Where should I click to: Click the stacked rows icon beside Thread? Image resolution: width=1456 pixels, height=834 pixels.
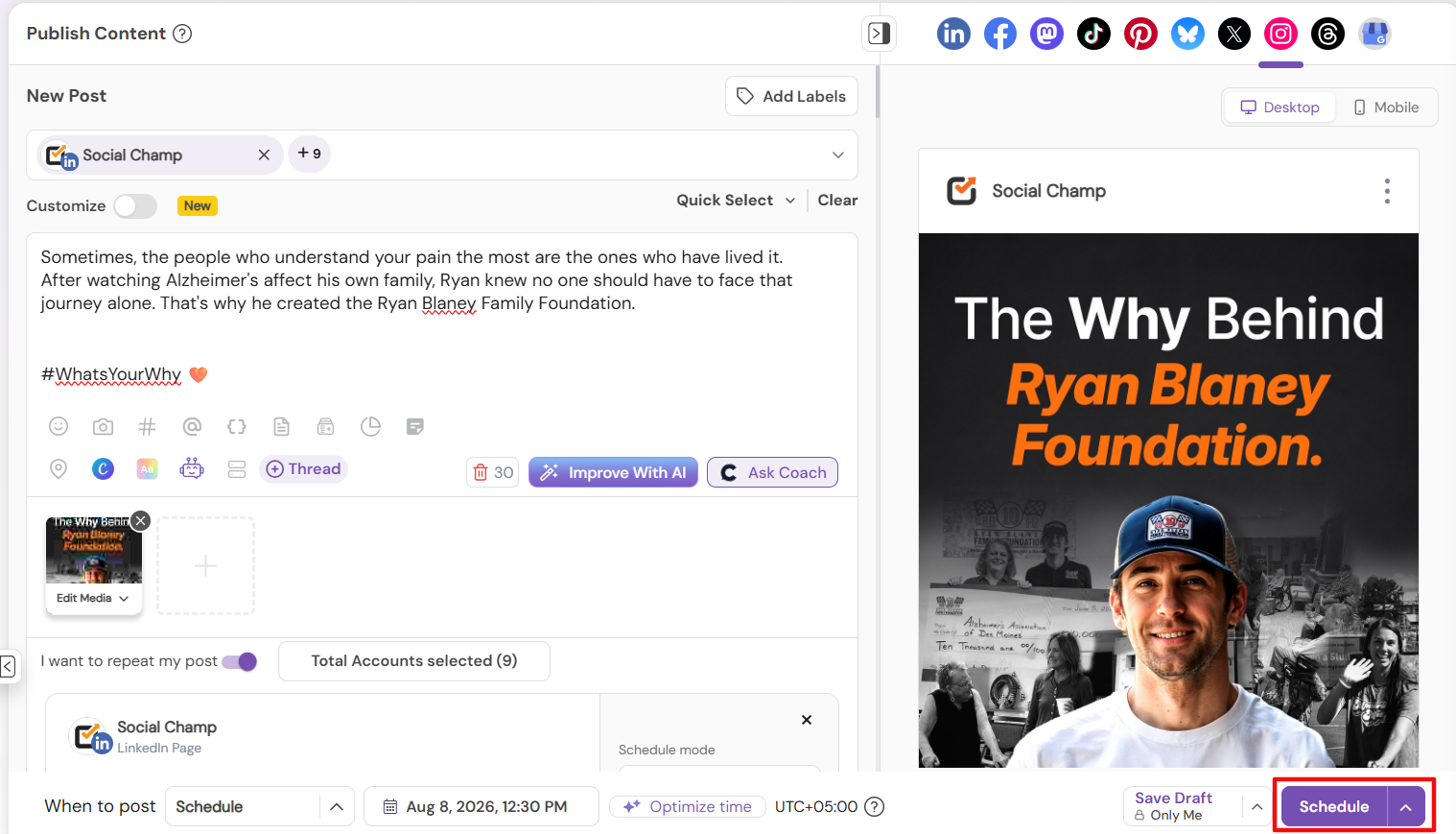tap(237, 468)
